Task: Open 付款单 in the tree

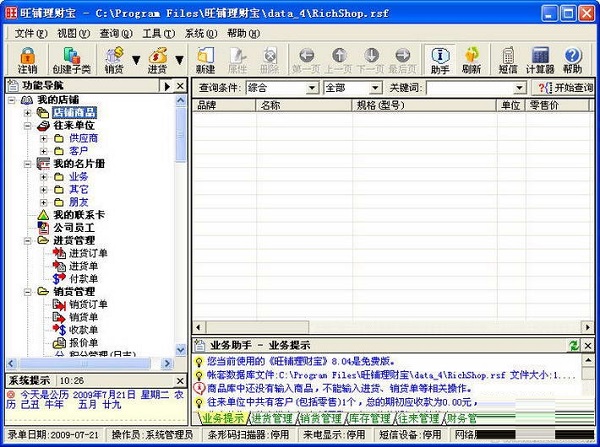Action: 83,279
